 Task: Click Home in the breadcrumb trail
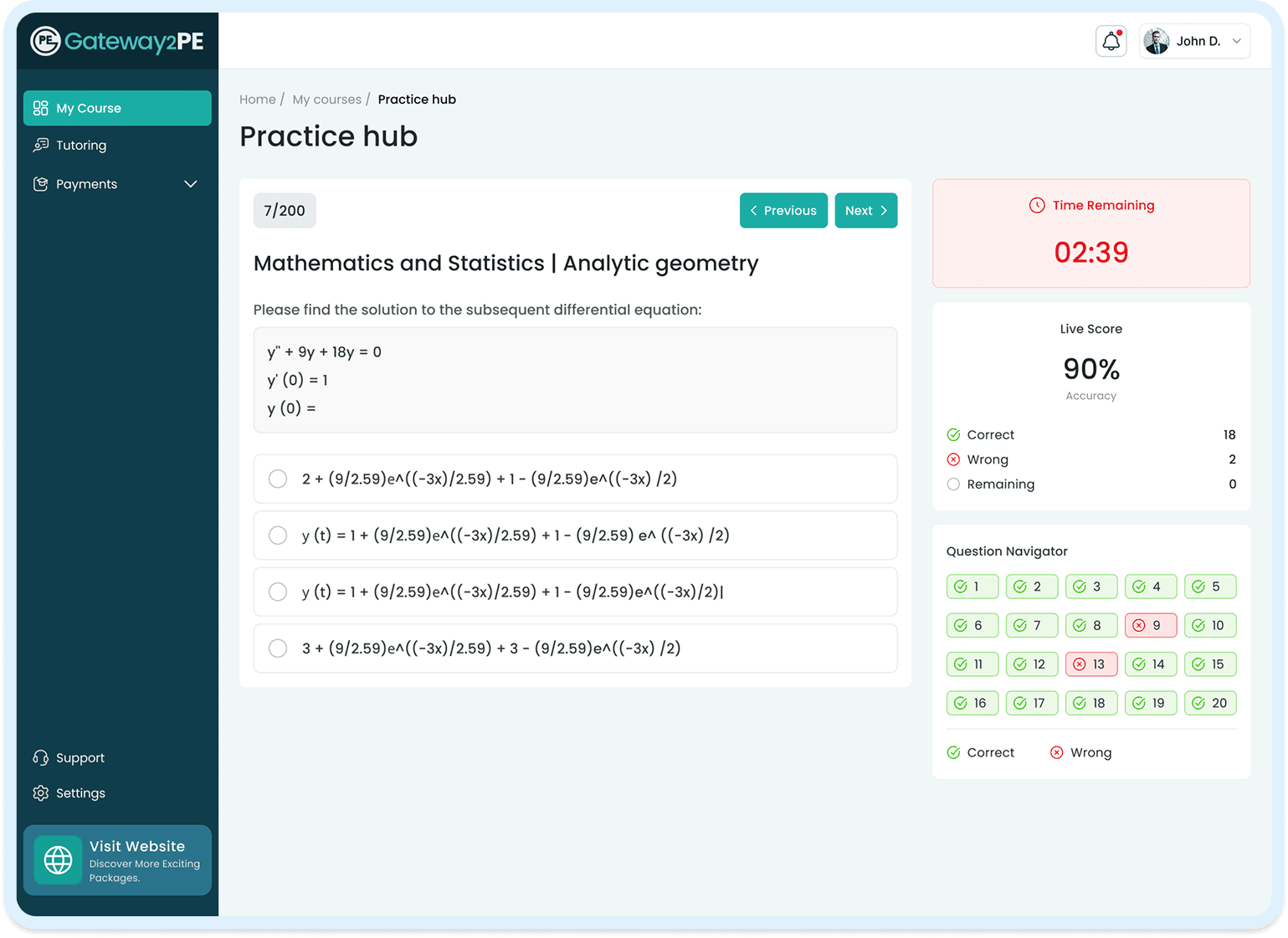[257, 99]
